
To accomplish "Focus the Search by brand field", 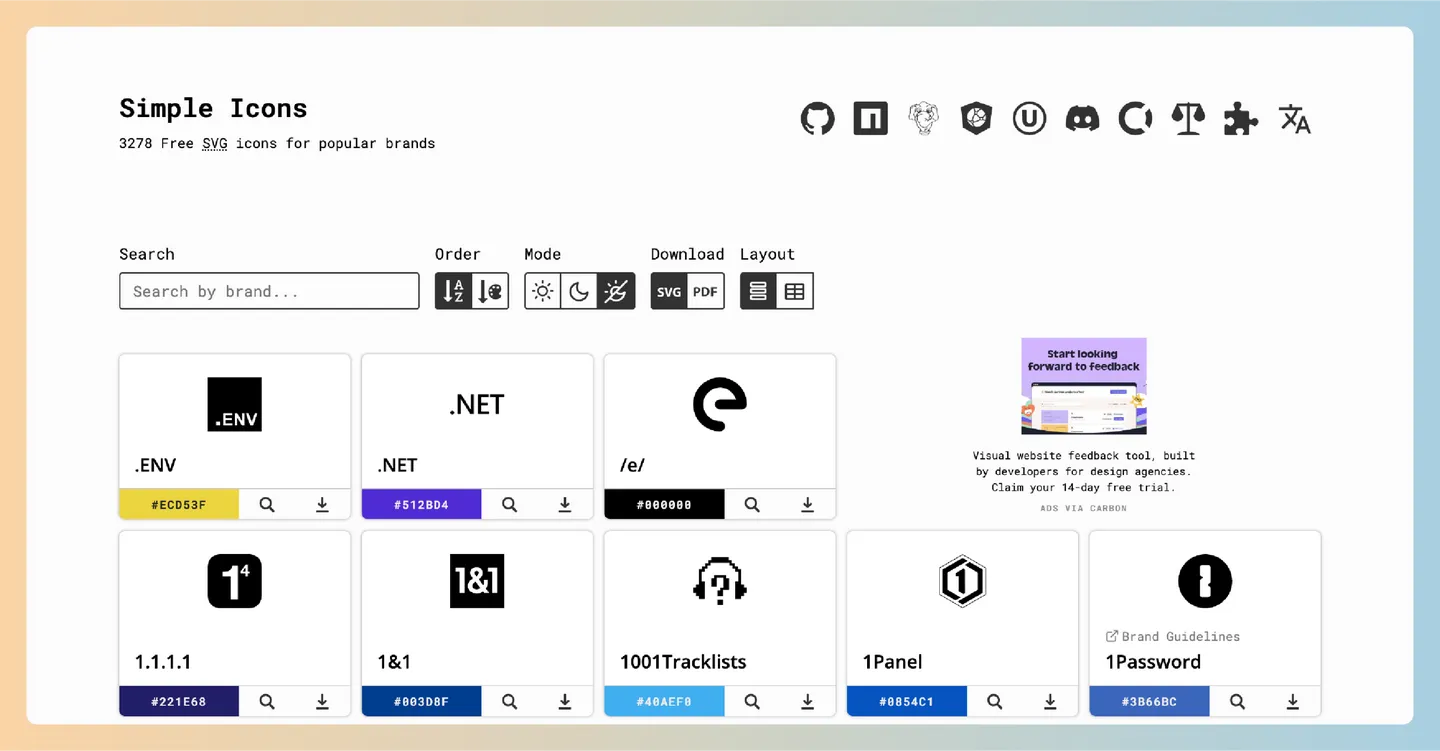I will click(269, 291).
